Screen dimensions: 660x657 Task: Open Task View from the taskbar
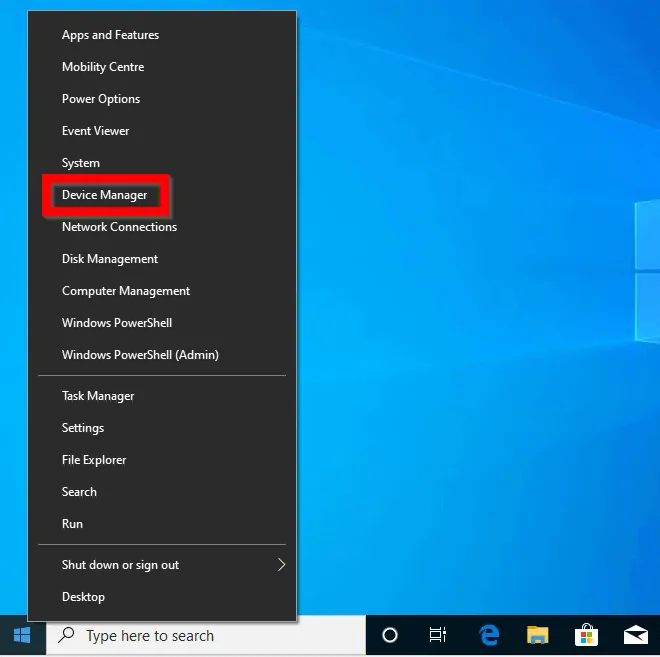438,636
